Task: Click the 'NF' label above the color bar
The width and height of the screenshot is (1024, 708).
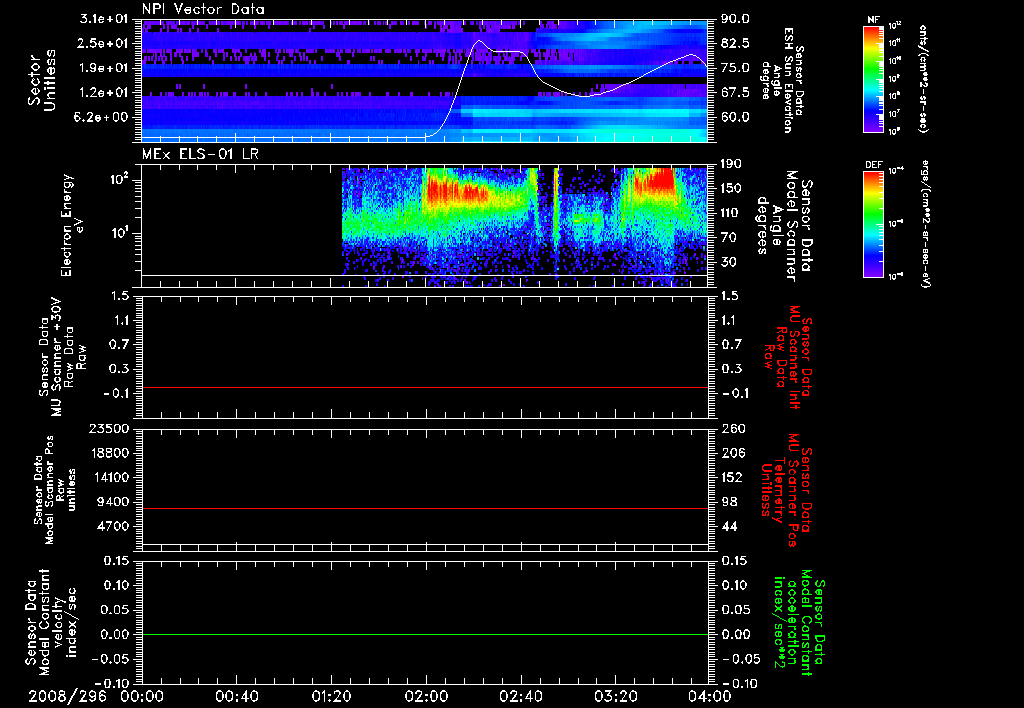Action: 873,20
